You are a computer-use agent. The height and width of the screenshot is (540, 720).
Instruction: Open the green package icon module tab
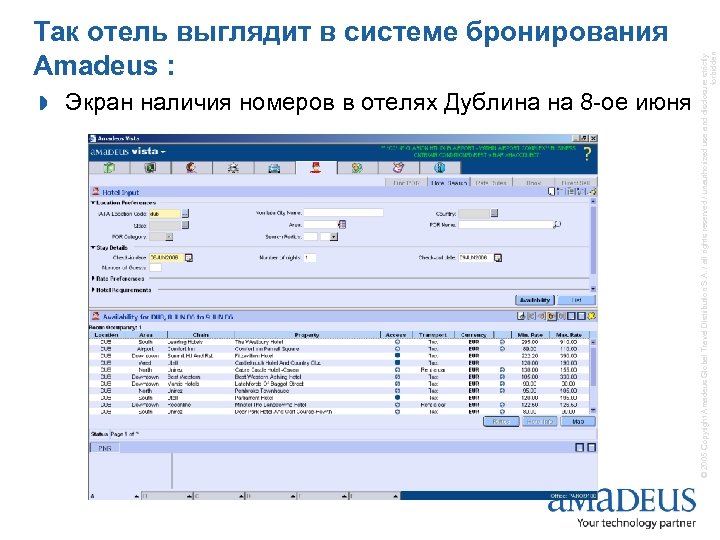coord(109,168)
